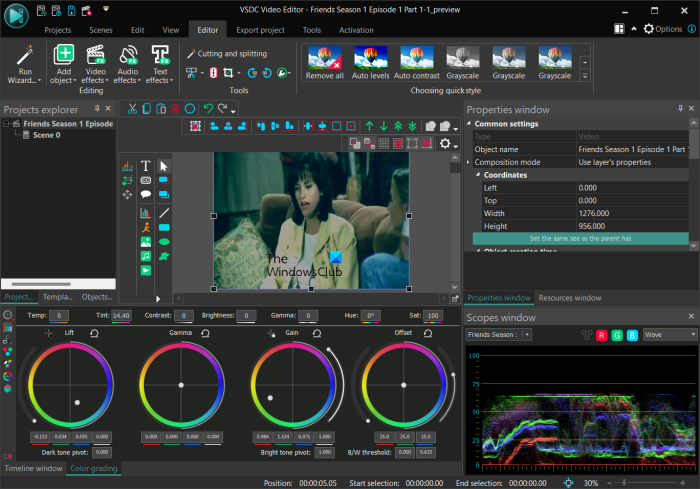Click 'Set the same size as the parent has'
This screenshot has height=489, width=700.
pos(580,239)
